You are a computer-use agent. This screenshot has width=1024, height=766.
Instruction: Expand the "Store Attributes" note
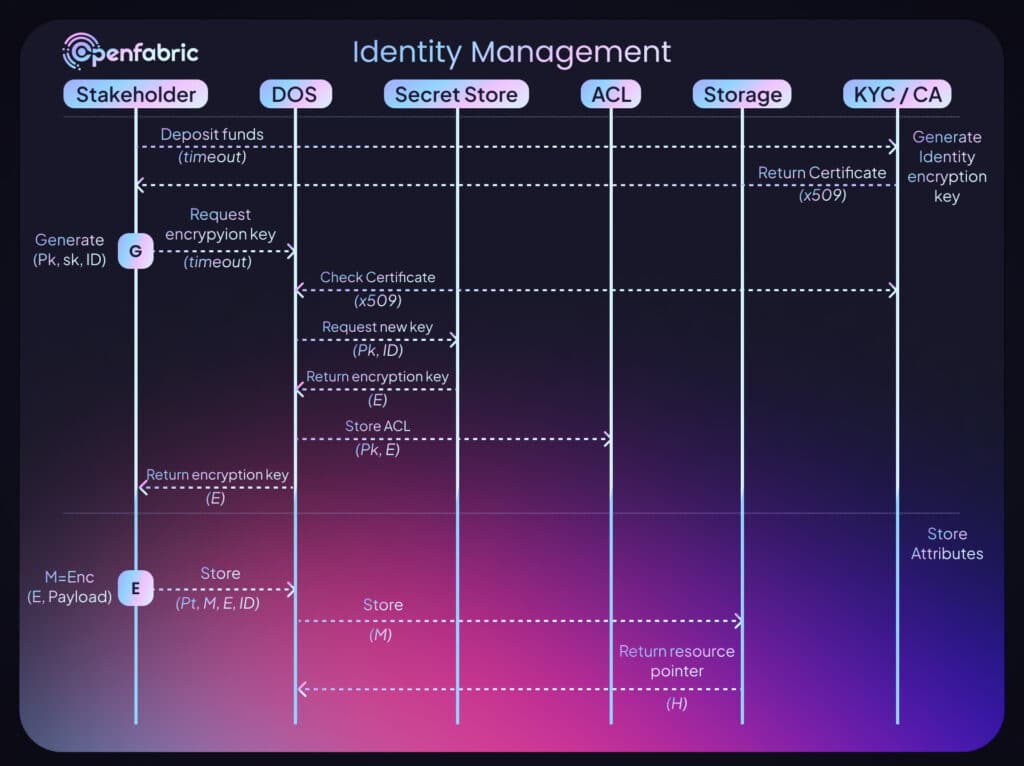(x=947, y=543)
